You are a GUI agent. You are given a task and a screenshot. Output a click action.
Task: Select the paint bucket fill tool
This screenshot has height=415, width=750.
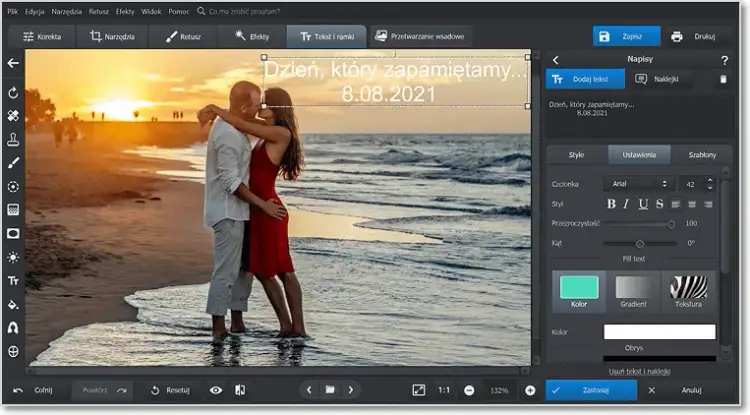click(13, 304)
